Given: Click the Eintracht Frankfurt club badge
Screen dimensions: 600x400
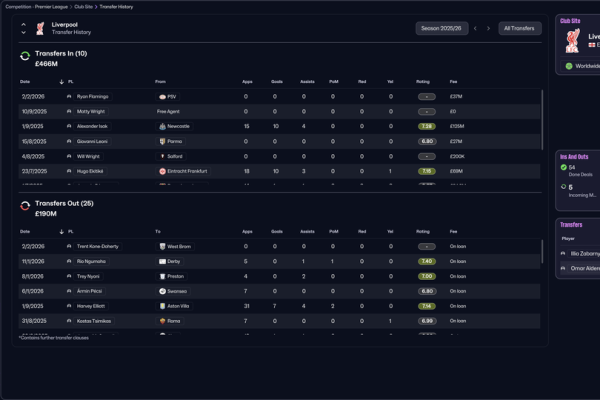Looking at the screenshot, I should [161, 171].
